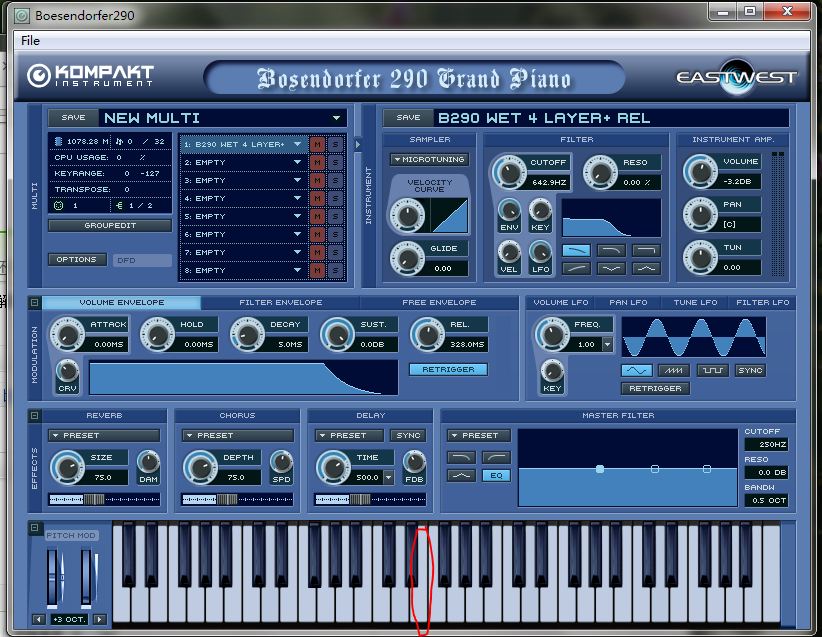822x637 pixels.
Task: Click the instrument Volume knob
Action: click(x=700, y=171)
